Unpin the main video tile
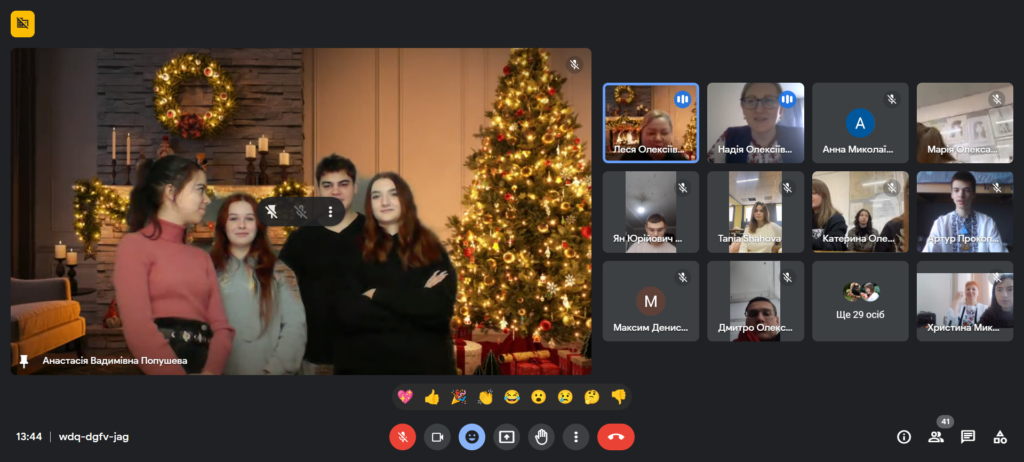The height and width of the screenshot is (462, 1024). click(272, 212)
